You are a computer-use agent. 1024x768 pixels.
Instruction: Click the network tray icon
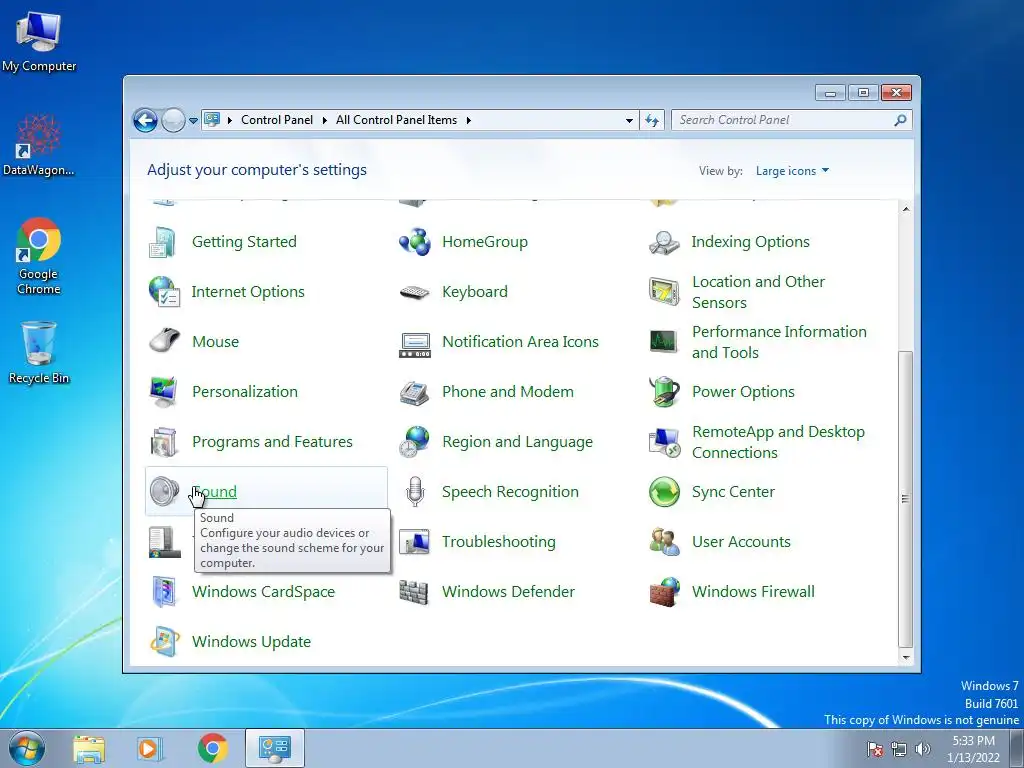[899, 749]
